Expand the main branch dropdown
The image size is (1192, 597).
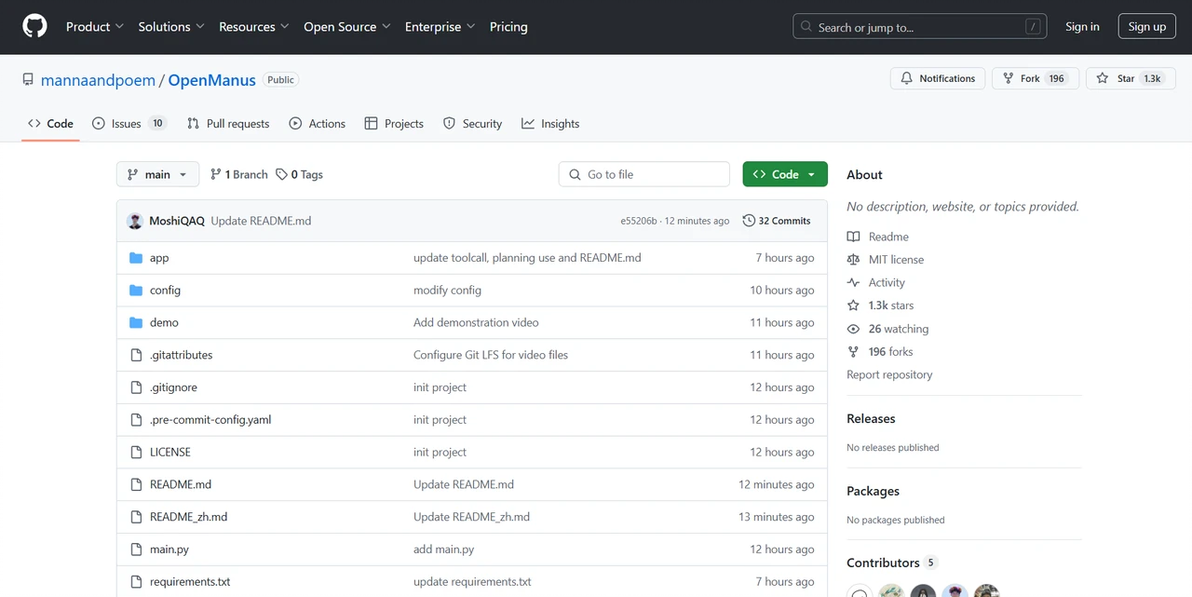click(158, 175)
